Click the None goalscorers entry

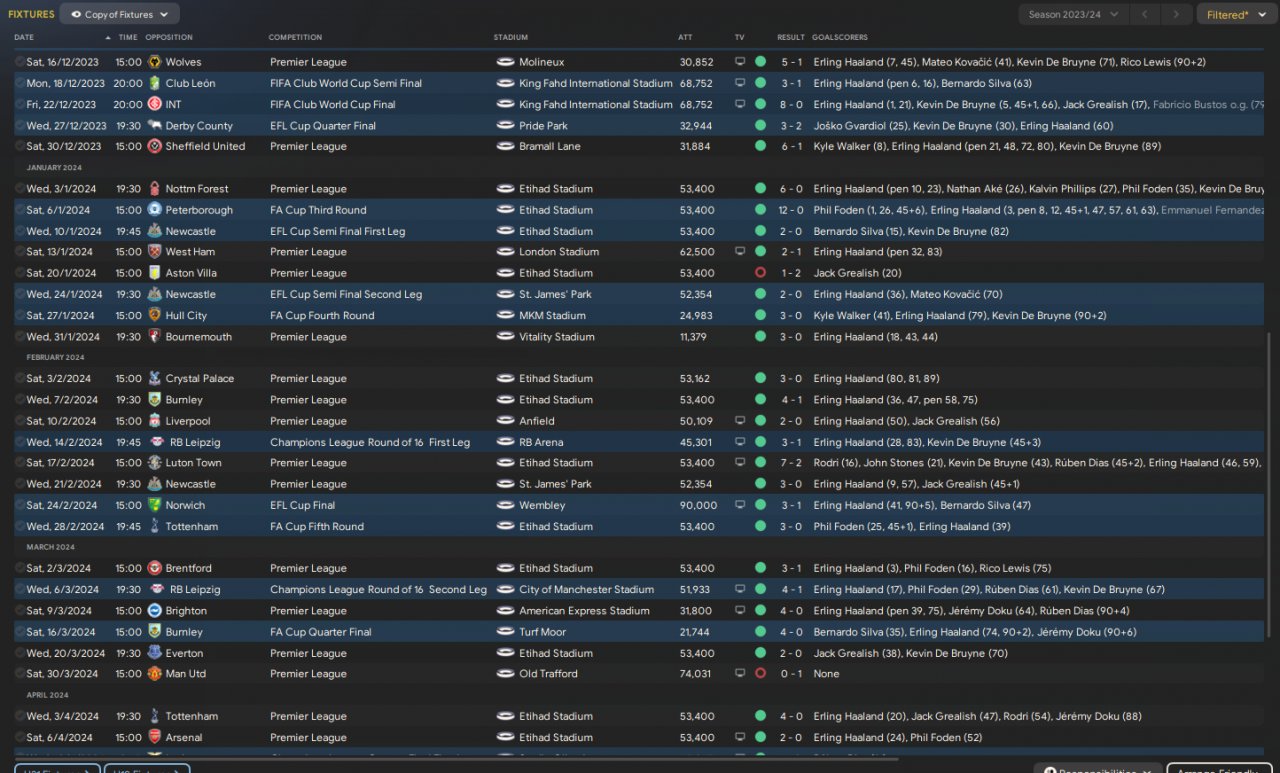(x=826, y=674)
